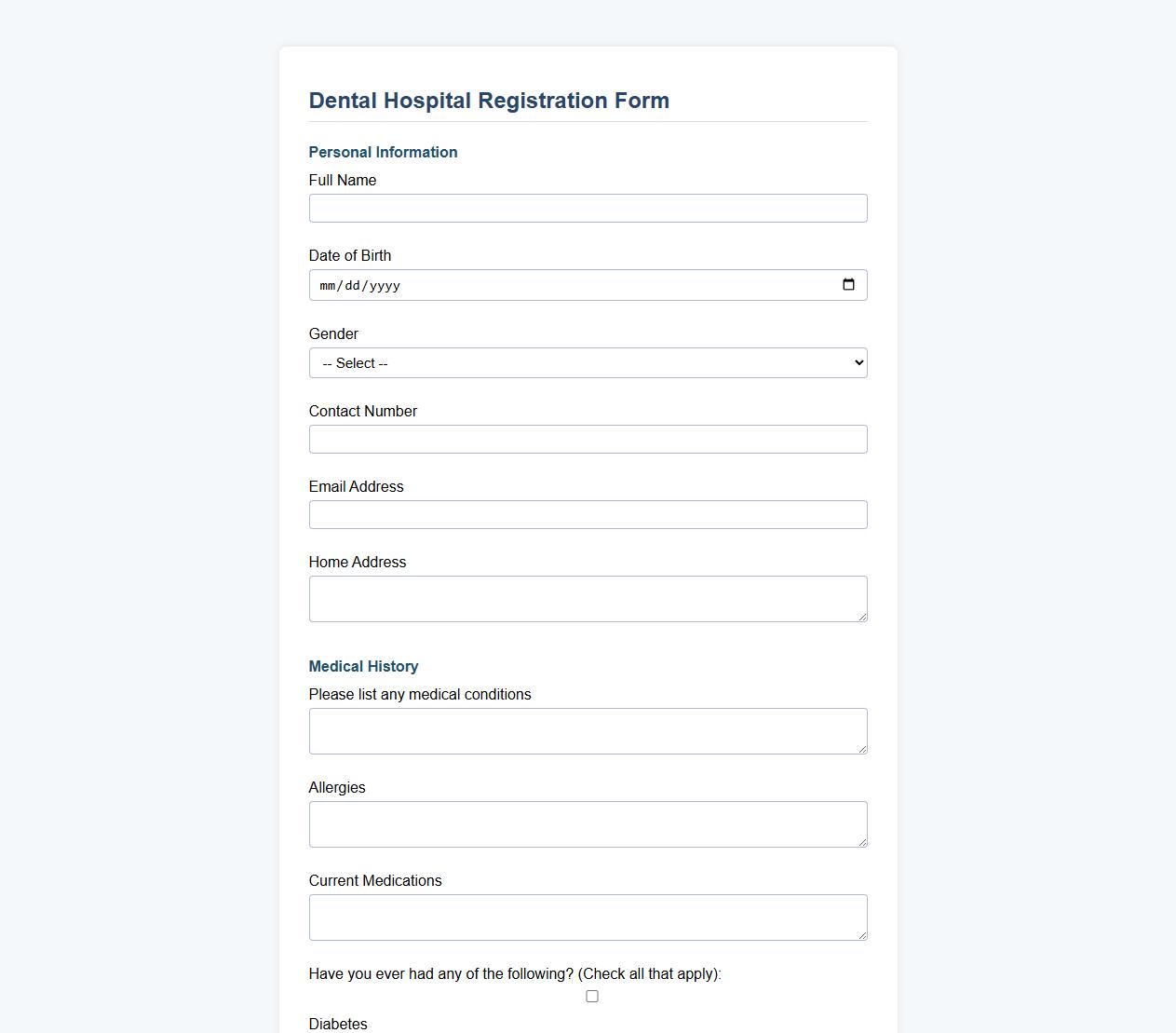Click the "Diabetes" label text
The height and width of the screenshot is (1033, 1176).
pos(338,1023)
